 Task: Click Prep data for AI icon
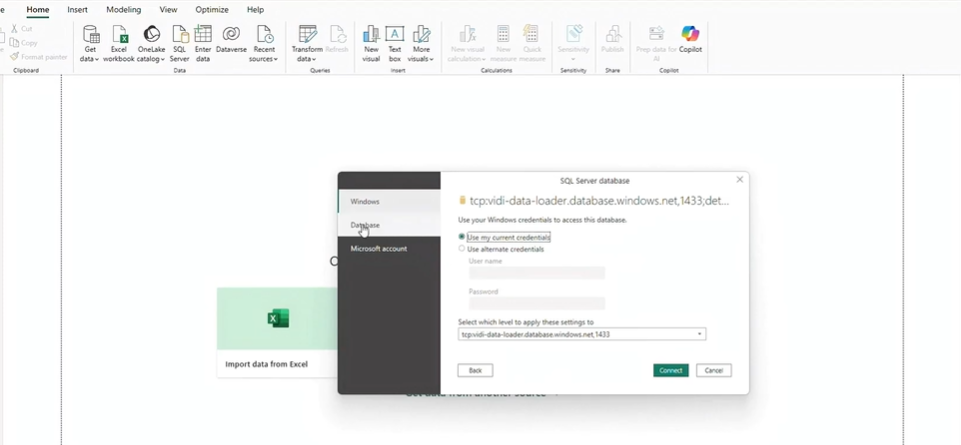coord(656,34)
